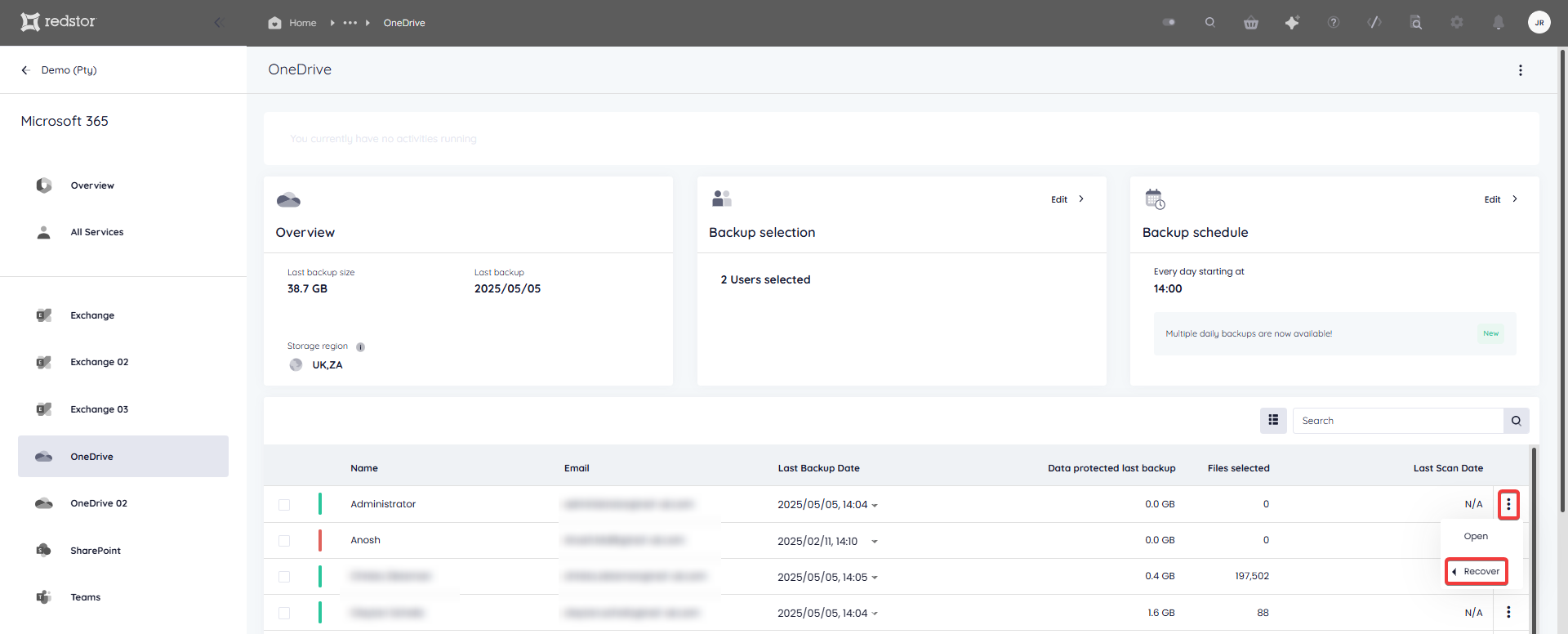Expand 2025/05/05, 14:05 backup date dropdown
1568x634 pixels.
click(x=875, y=578)
